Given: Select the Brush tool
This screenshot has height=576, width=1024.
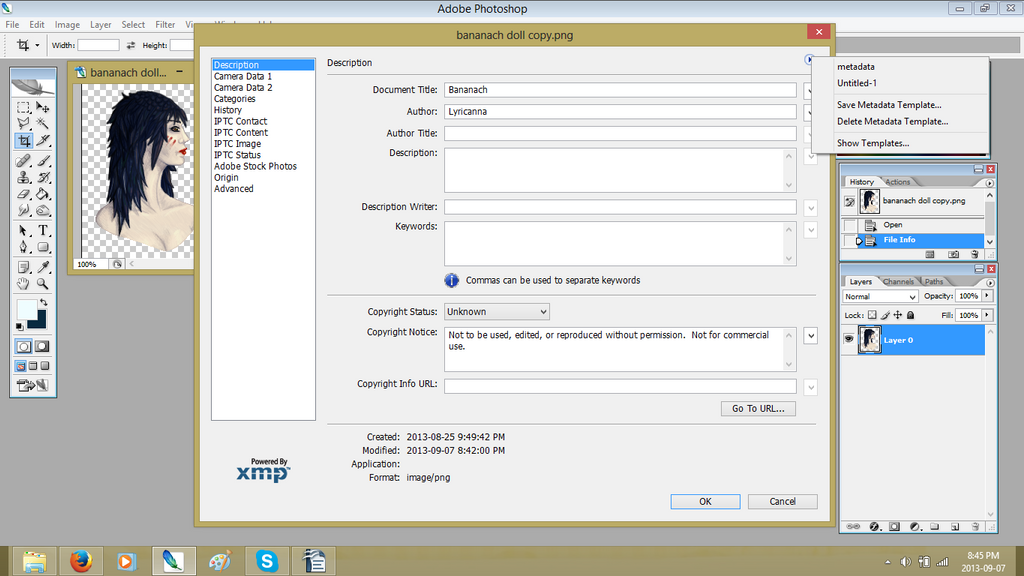Looking at the screenshot, I should click(42, 161).
